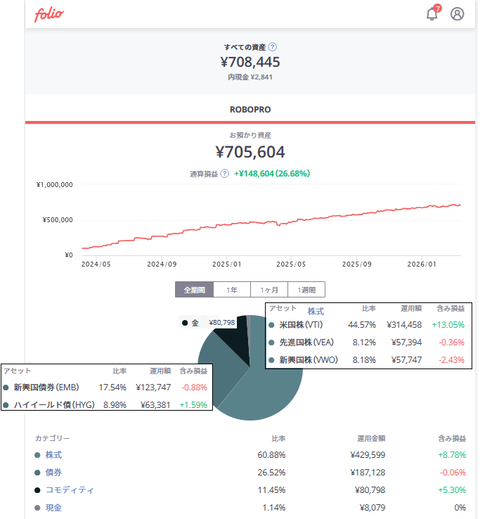Image resolution: width=480 pixels, height=519 pixels.
Task: Click the お預かり資産 value ¥705,604
Action: [250, 152]
